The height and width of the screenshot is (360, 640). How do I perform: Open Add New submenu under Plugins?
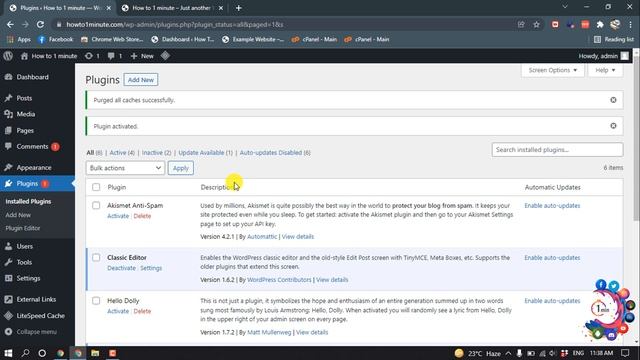[x=18, y=215]
